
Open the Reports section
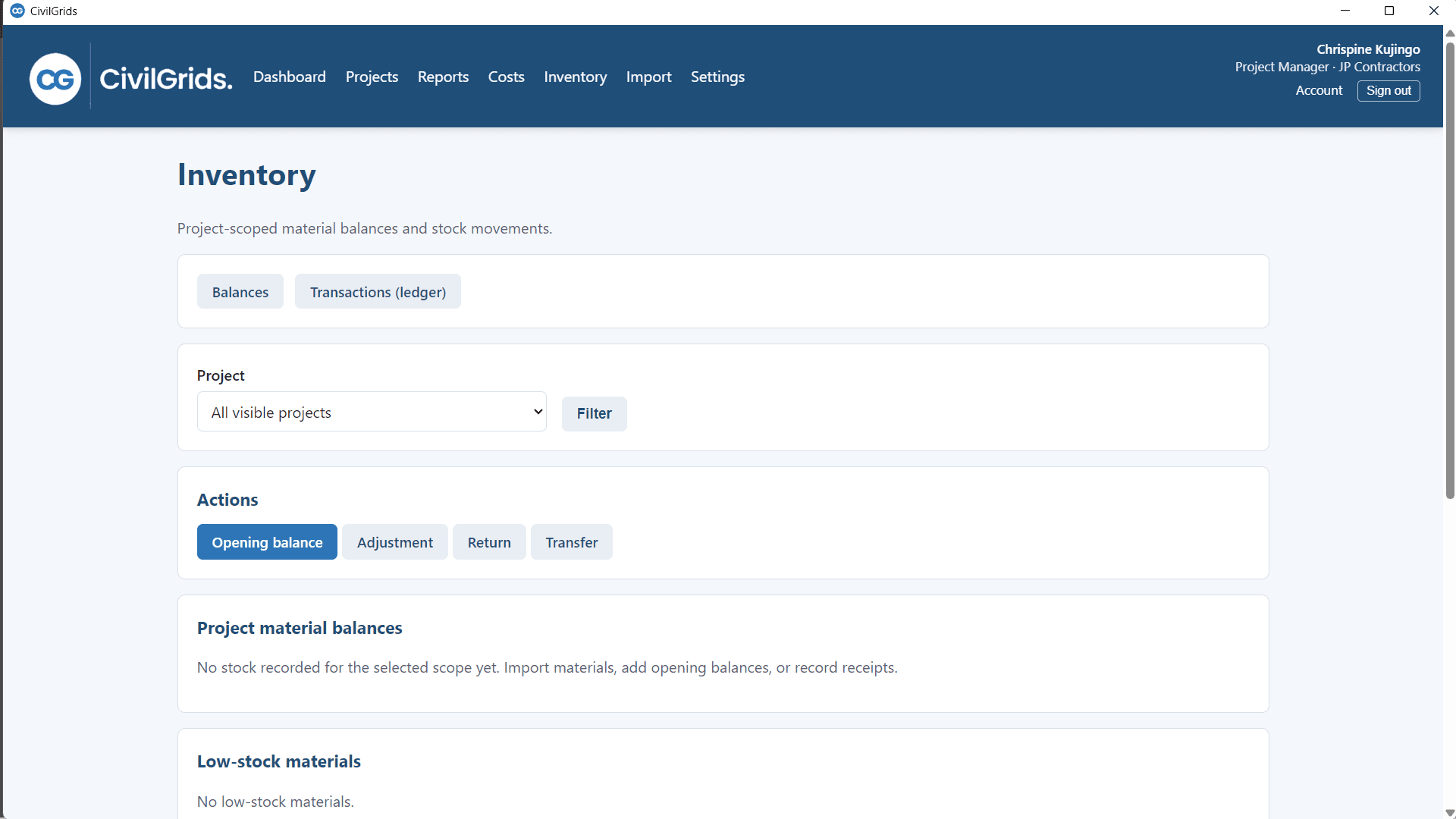click(443, 77)
